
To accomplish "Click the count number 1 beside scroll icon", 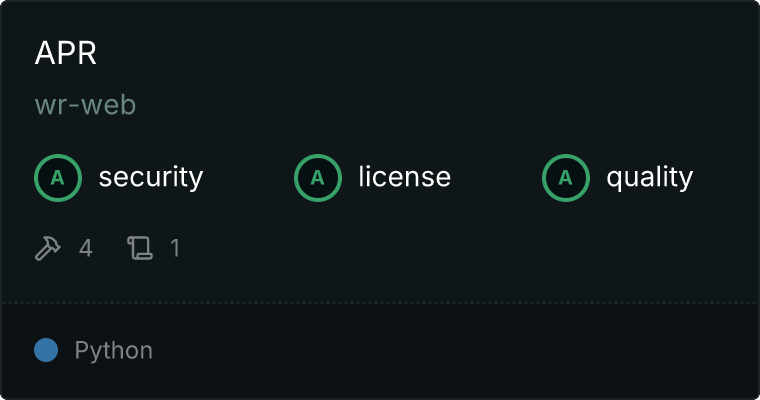I will [x=175, y=248].
